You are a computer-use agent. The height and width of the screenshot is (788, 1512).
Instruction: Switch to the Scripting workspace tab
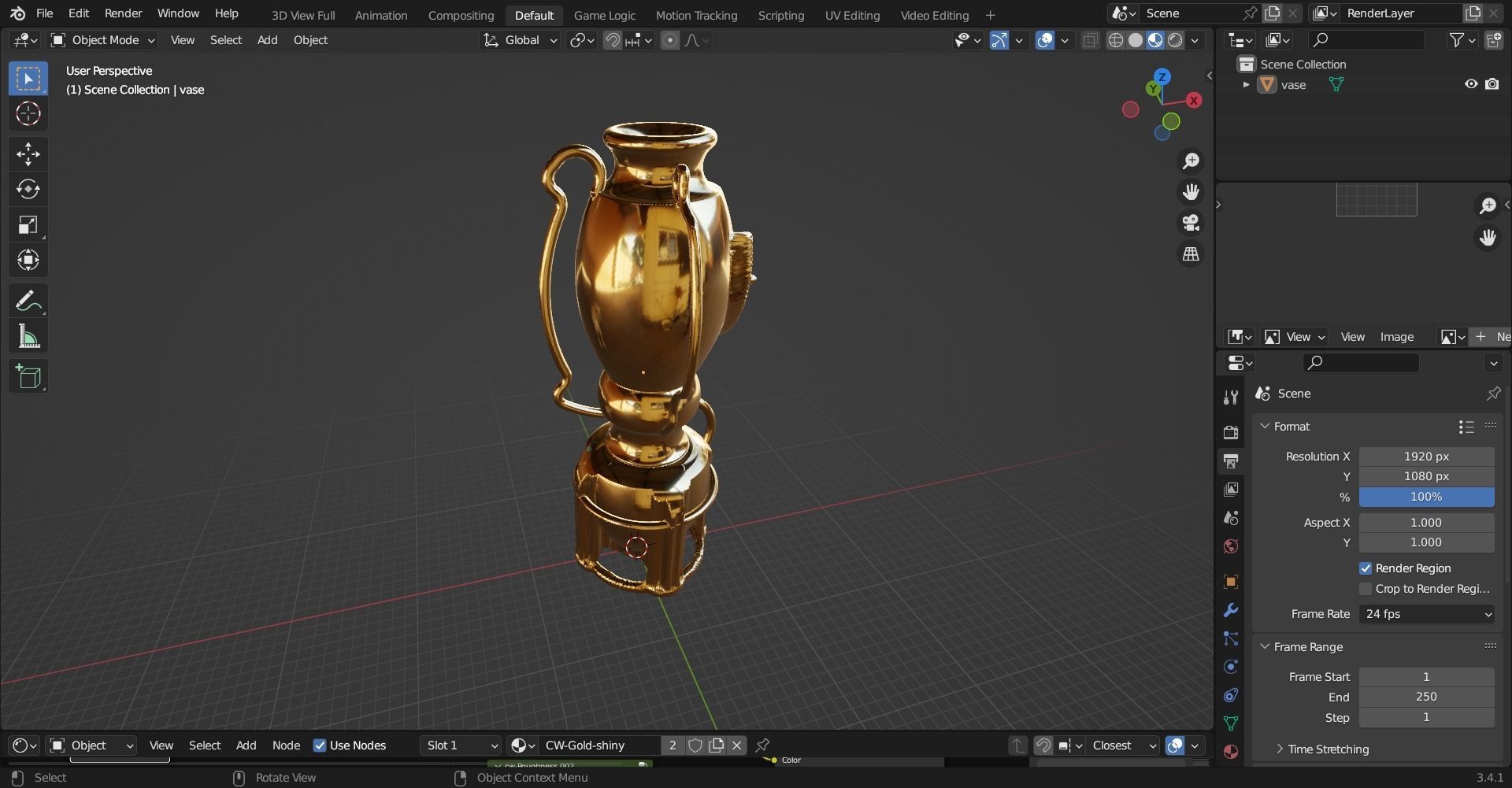(781, 15)
